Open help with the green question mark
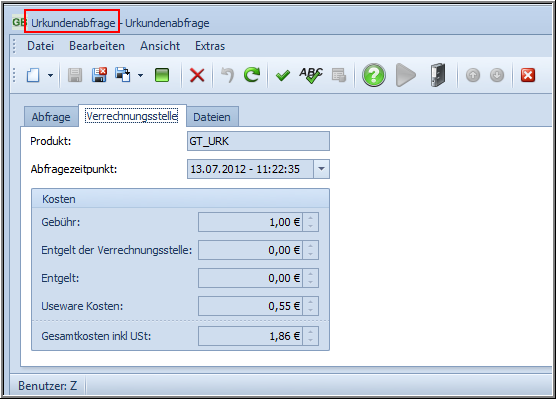556x399 pixels. [374, 75]
